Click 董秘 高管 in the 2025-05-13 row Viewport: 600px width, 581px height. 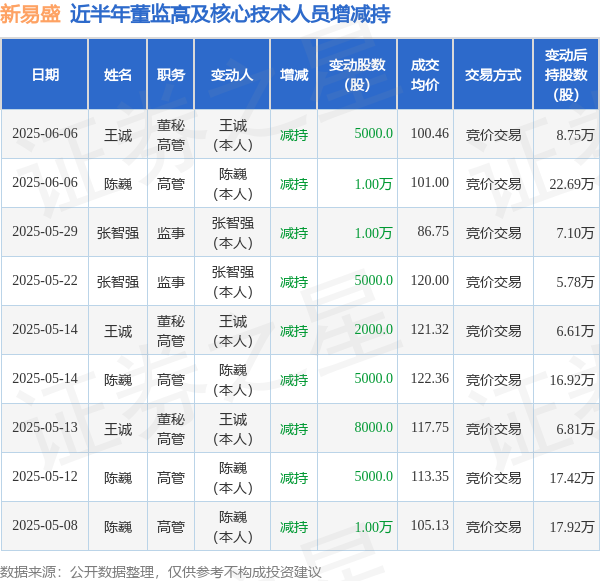click(x=171, y=429)
